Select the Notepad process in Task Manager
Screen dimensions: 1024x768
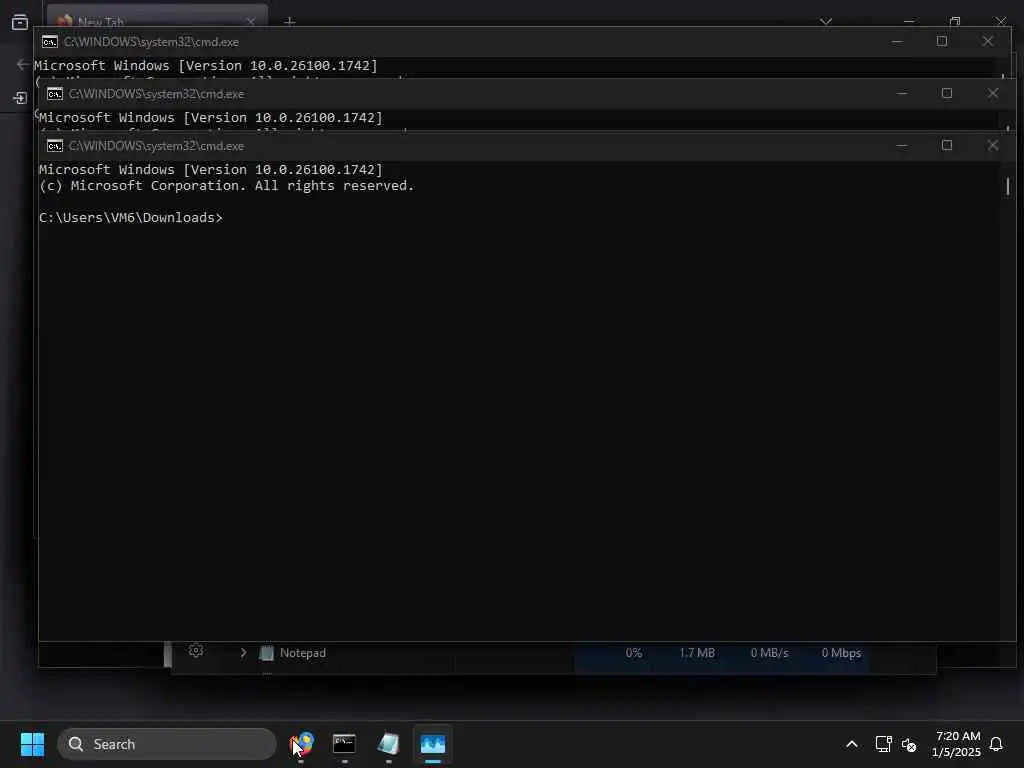(302, 652)
